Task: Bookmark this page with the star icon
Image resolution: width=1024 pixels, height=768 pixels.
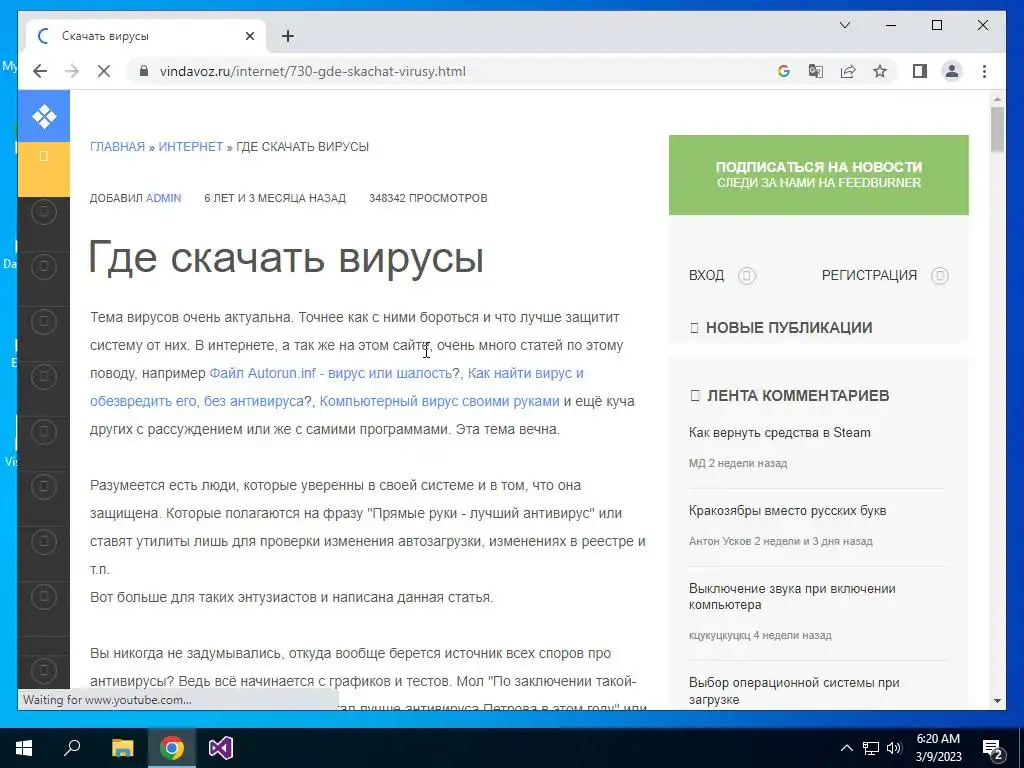Action: (880, 71)
